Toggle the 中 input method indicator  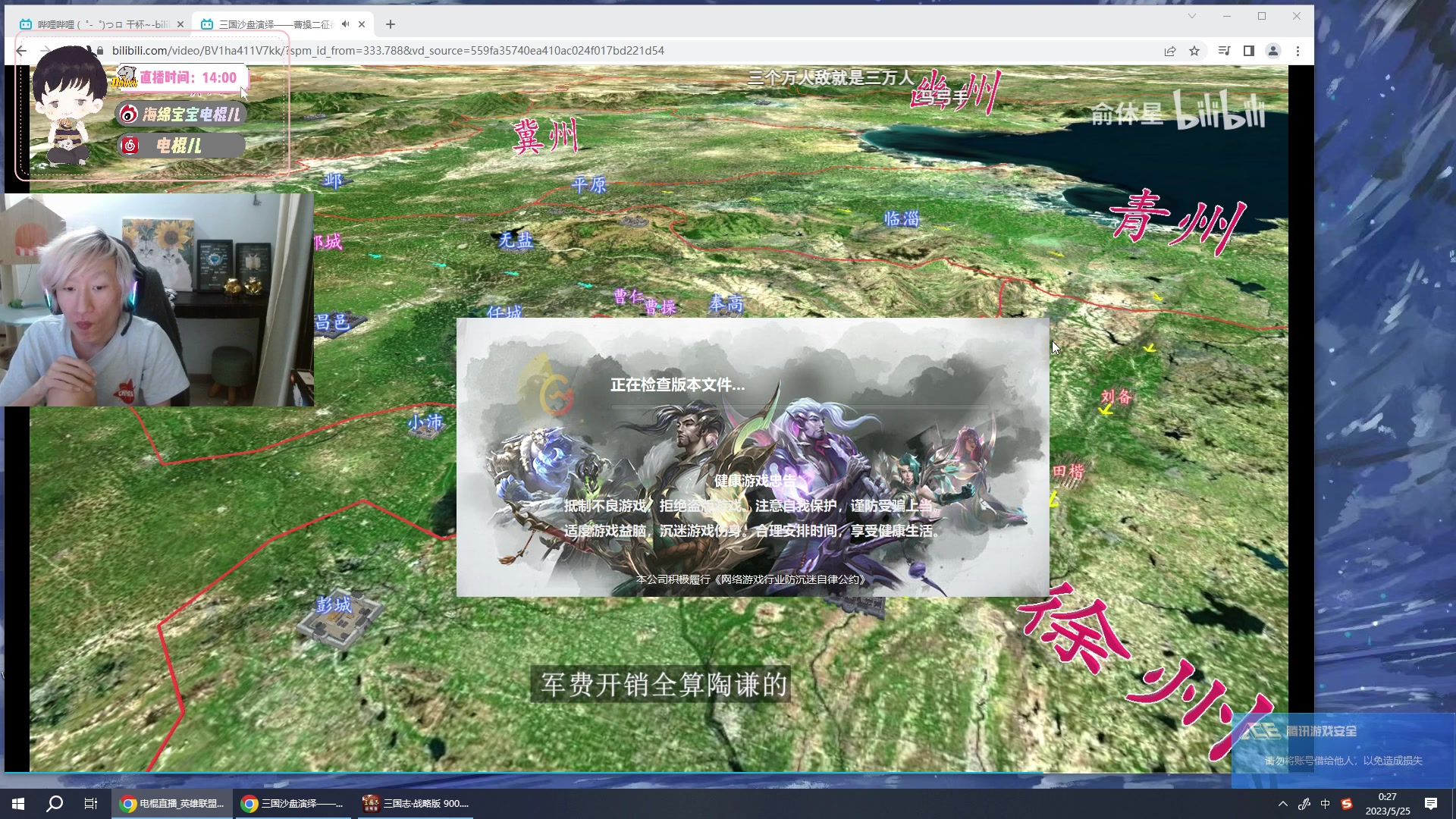1326,804
